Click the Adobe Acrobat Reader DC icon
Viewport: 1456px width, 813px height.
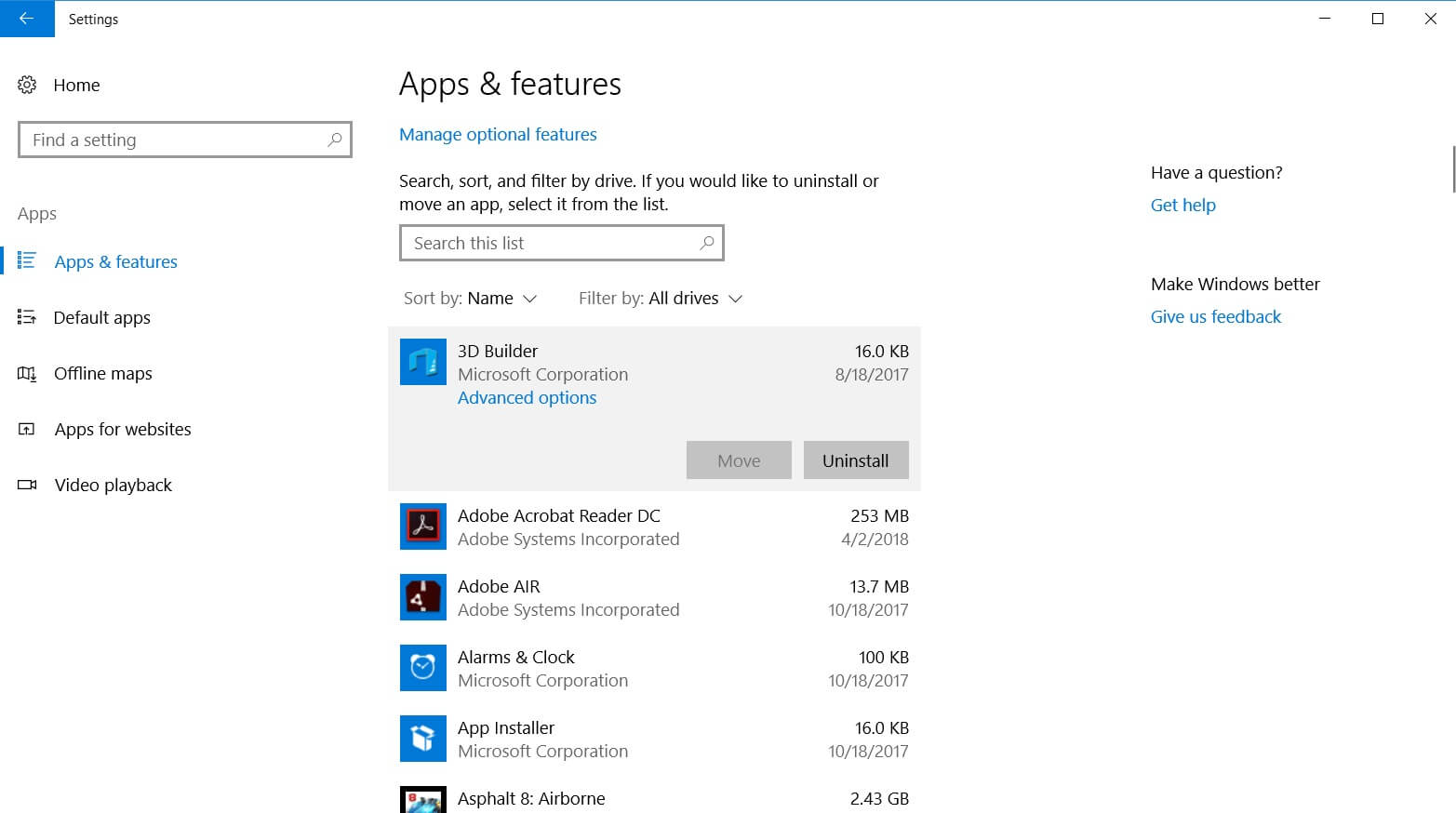click(423, 526)
